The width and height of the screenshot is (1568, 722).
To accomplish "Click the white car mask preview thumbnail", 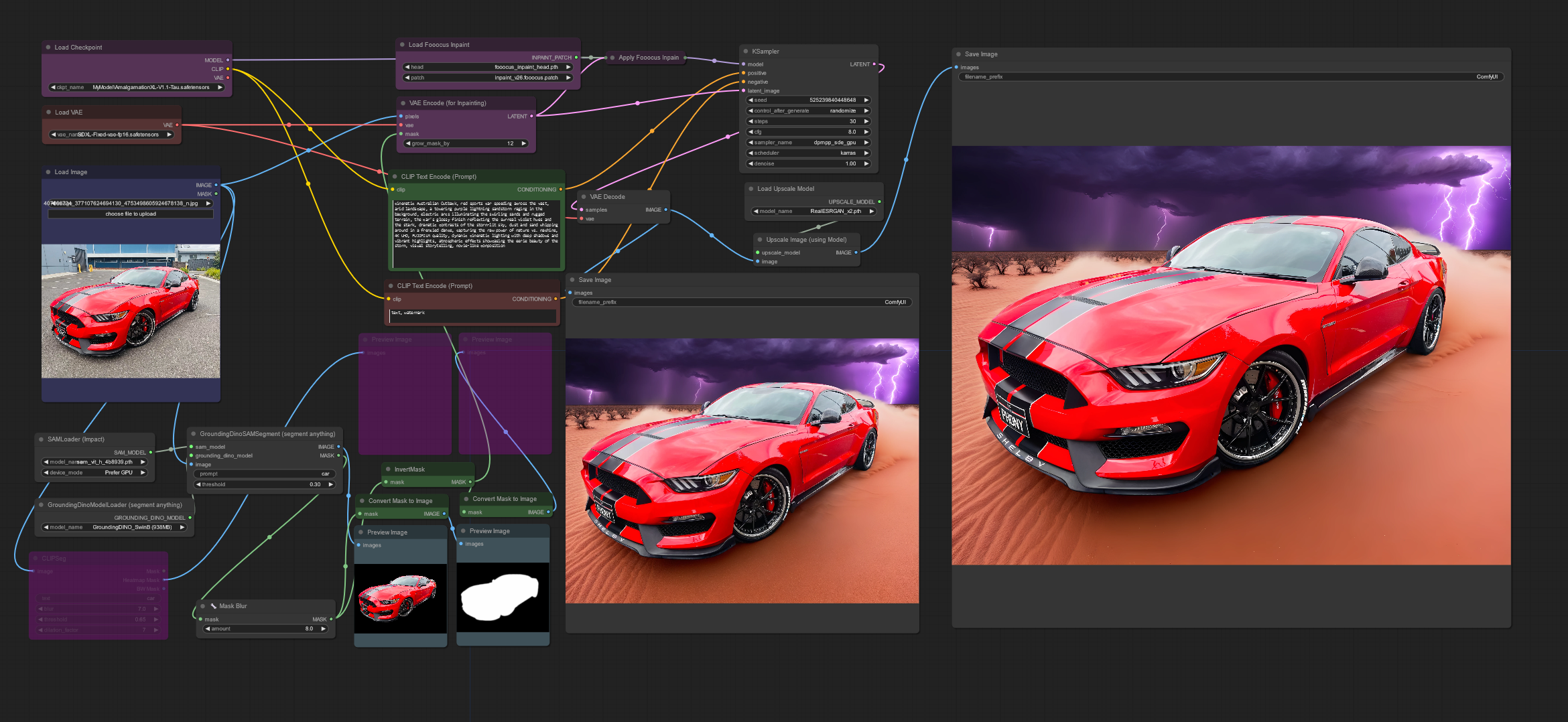I will pos(503,597).
